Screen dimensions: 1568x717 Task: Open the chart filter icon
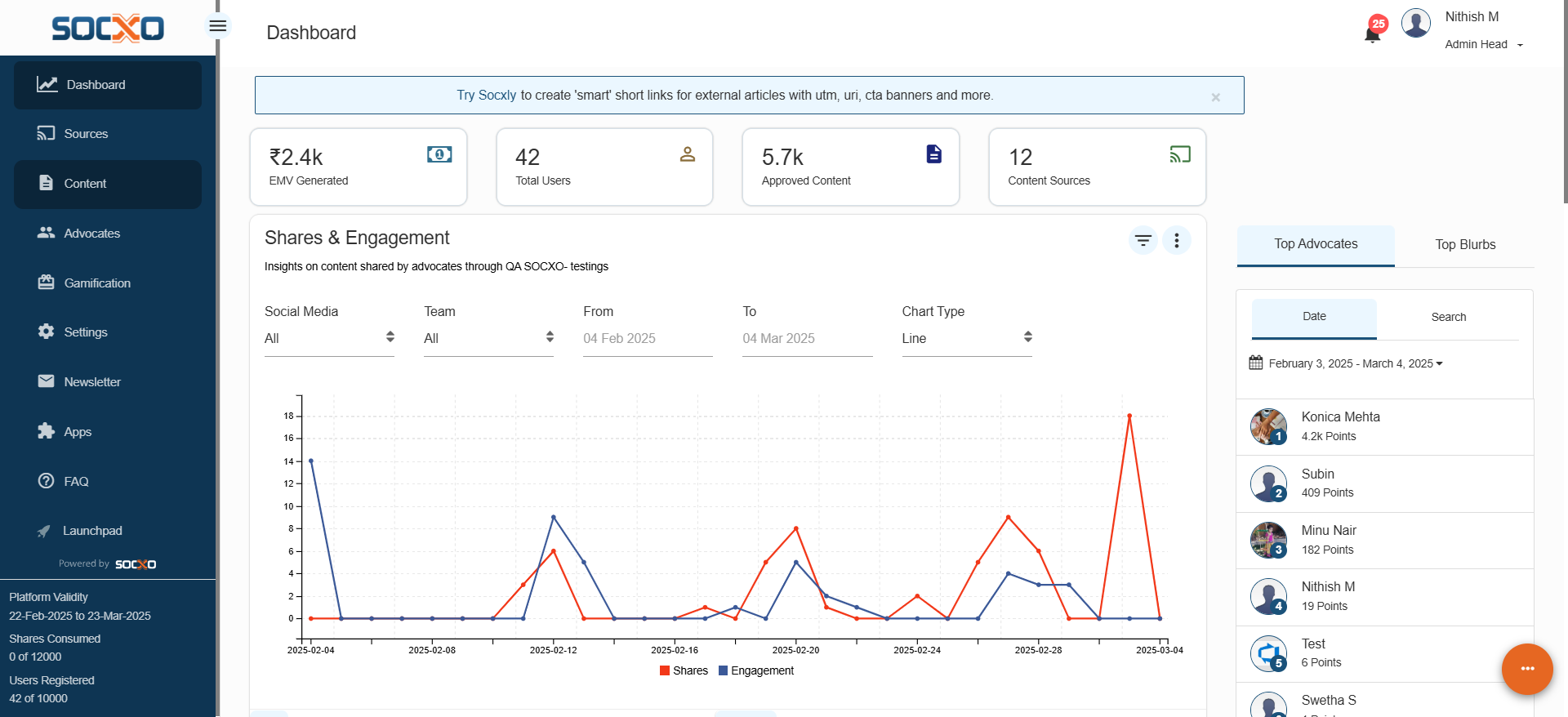pyautogui.click(x=1143, y=240)
